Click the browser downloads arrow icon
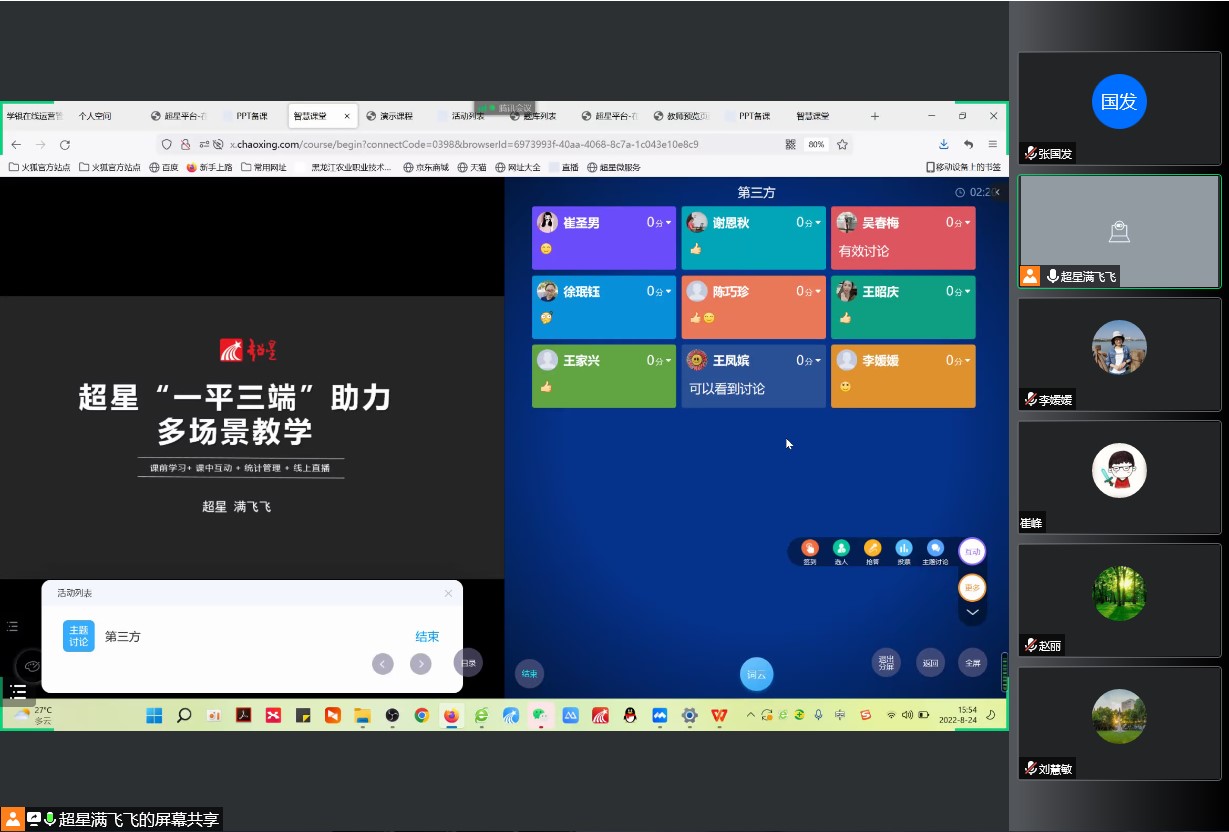1229x832 pixels. coord(943,144)
